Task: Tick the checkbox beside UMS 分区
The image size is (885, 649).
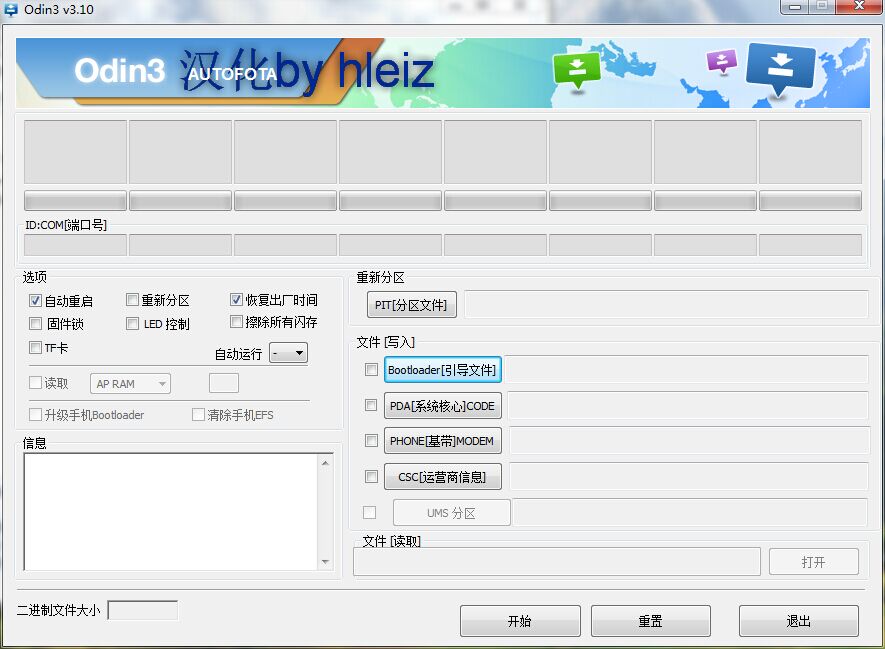Action: point(370,512)
